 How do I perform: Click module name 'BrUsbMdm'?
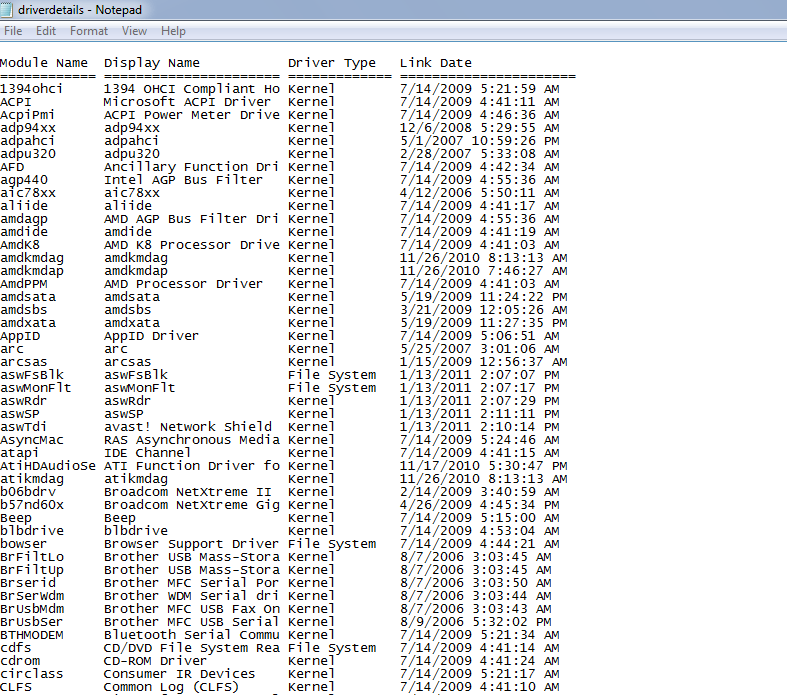tap(32, 610)
